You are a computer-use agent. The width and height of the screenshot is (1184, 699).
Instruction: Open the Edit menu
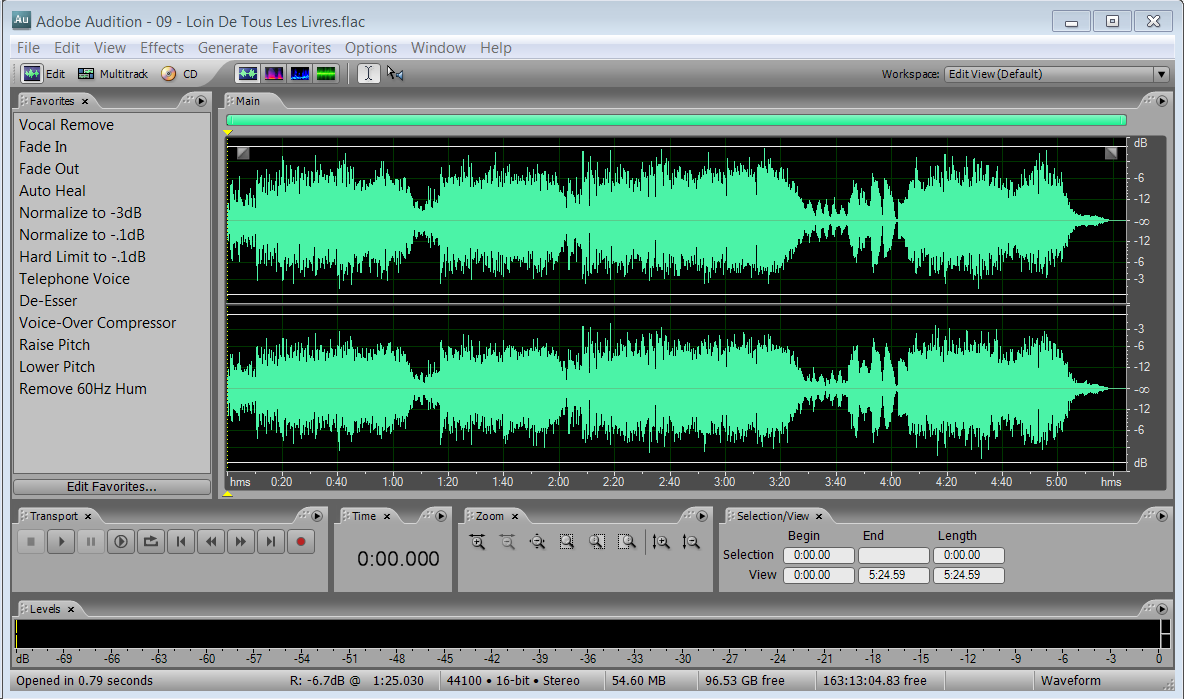point(66,48)
